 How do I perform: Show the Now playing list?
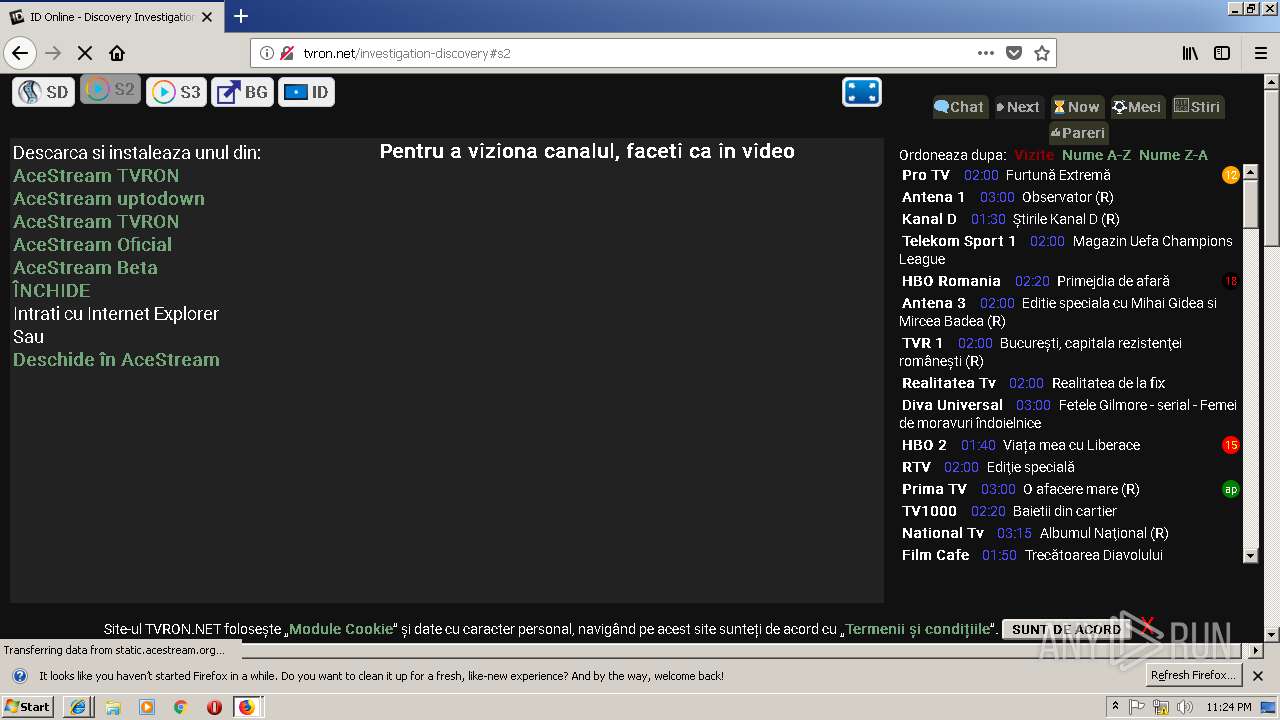pyautogui.click(x=1077, y=107)
